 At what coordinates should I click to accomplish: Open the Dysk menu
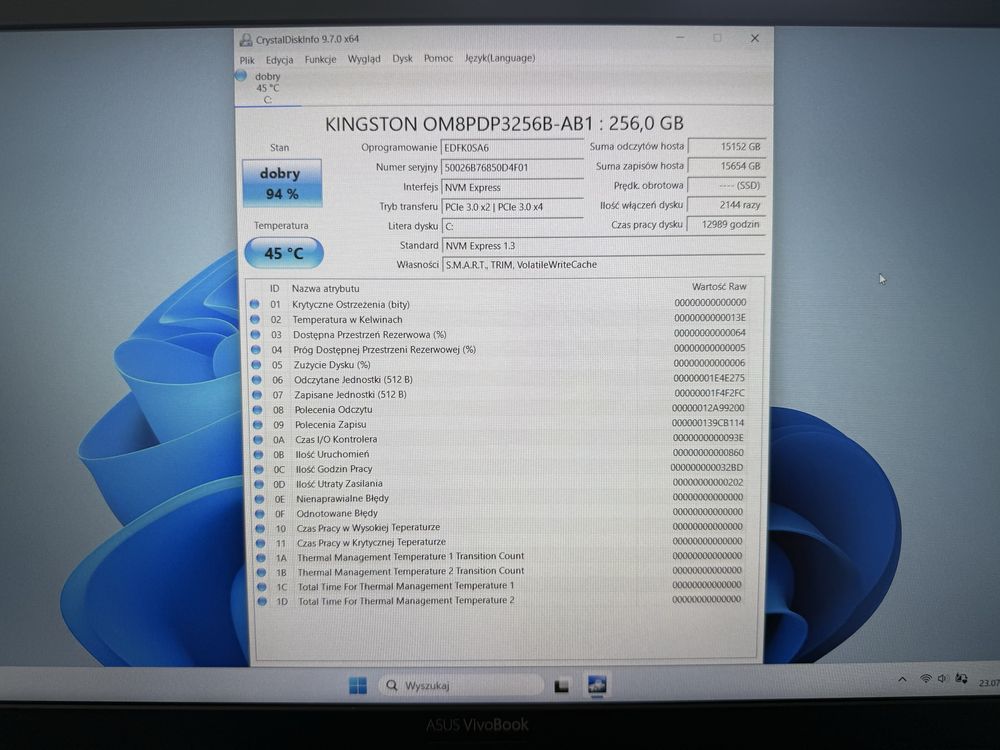pyautogui.click(x=402, y=58)
